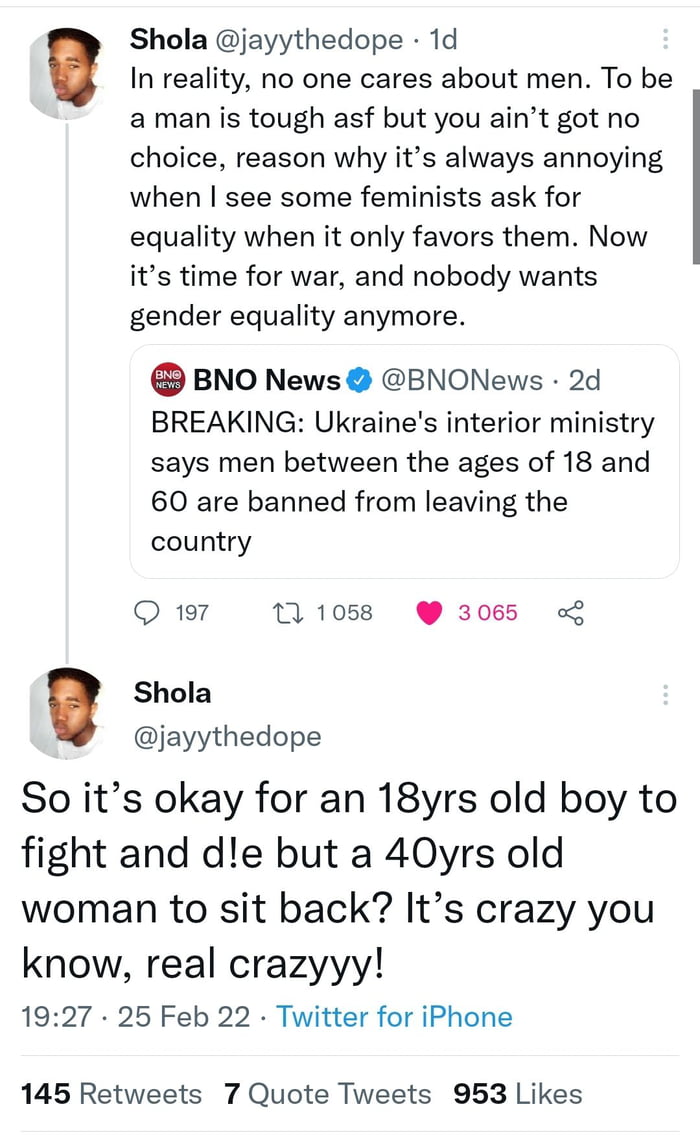Click the heart icon on the quoted tweet
The width and height of the screenshot is (700, 1135).
(x=428, y=614)
